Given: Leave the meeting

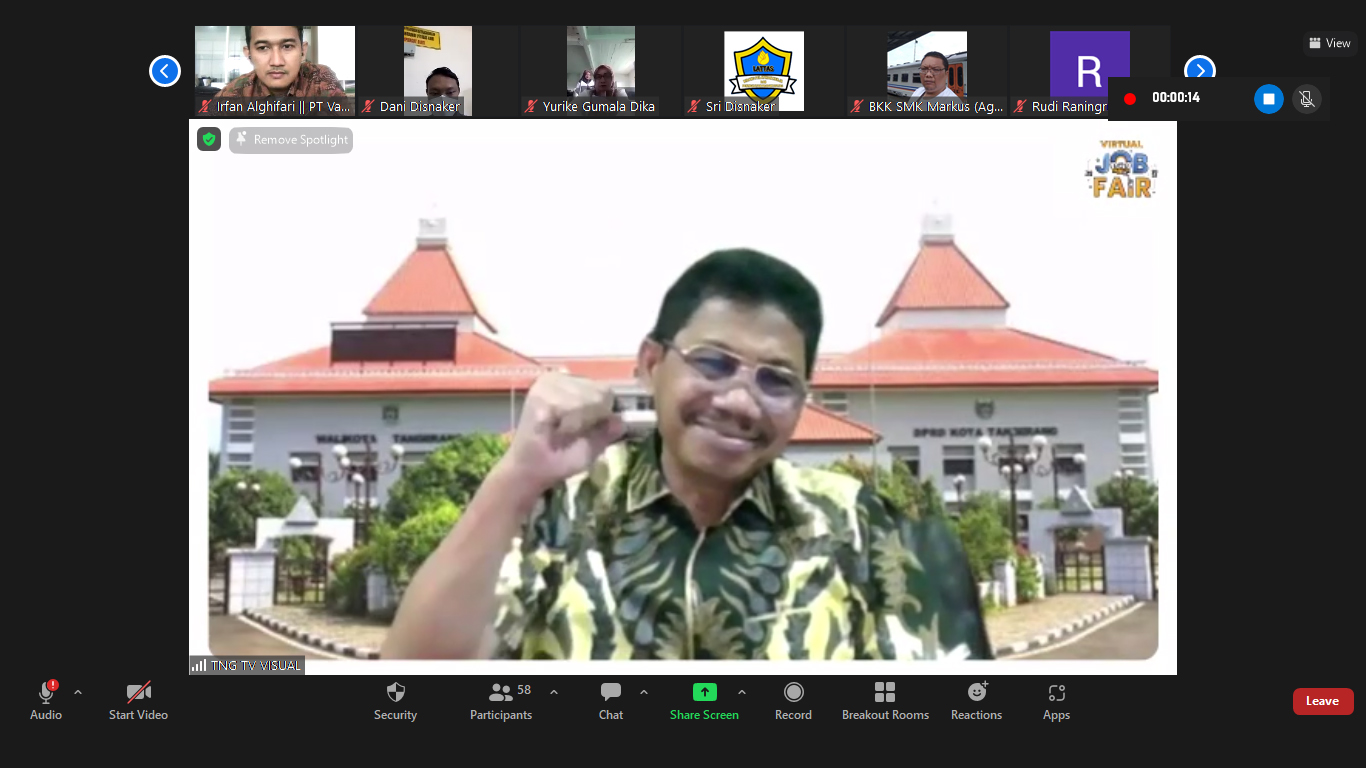Looking at the screenshot, I should [1322, 701].
